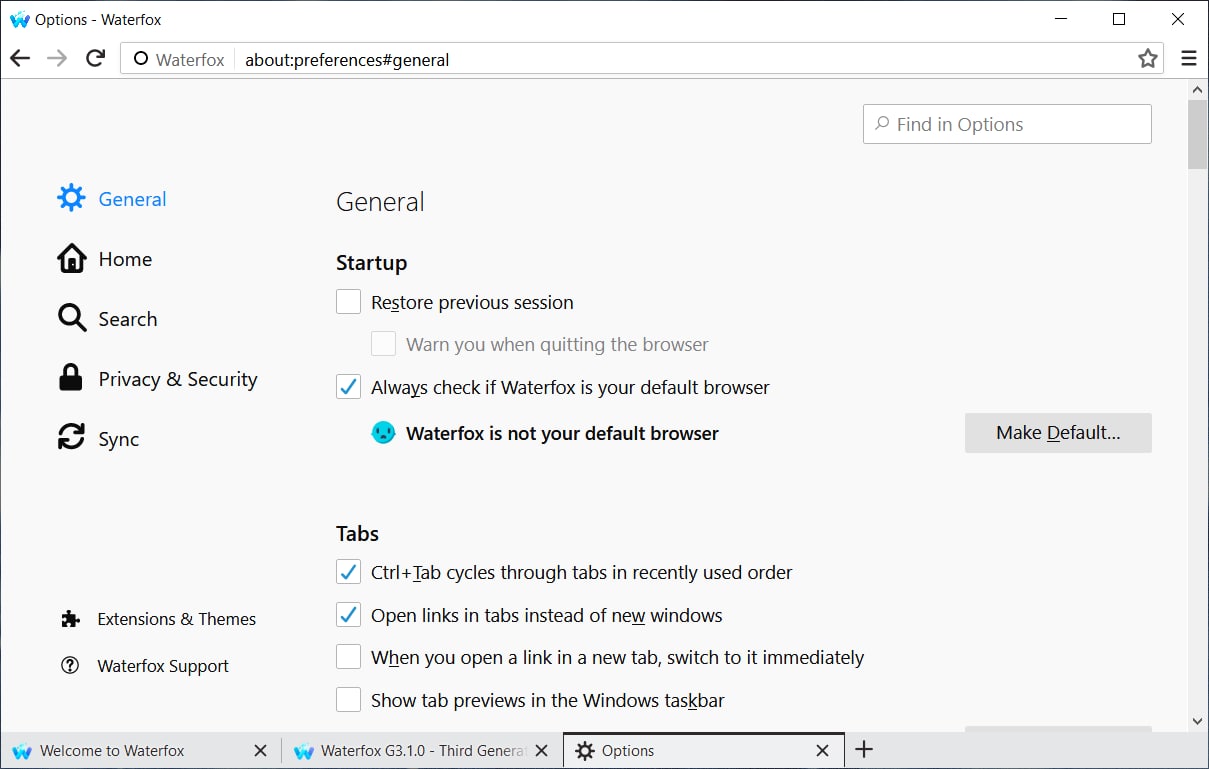Click 'Waterfox is not your default browser' text

pos(562,434)
